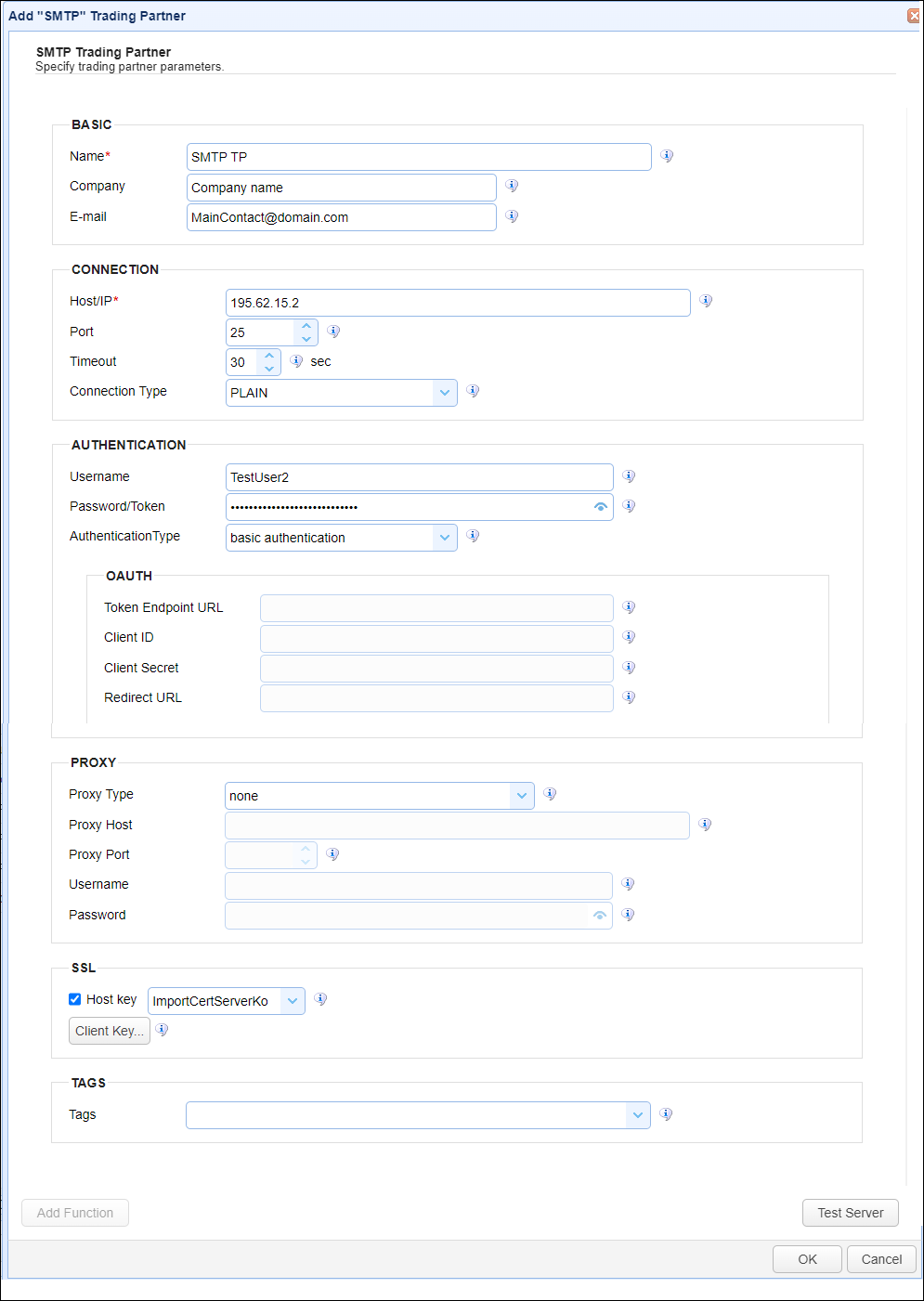The image size is (924, 1301).
Task: Uncheck the Host key checkbox
Action: pos(75,999)
